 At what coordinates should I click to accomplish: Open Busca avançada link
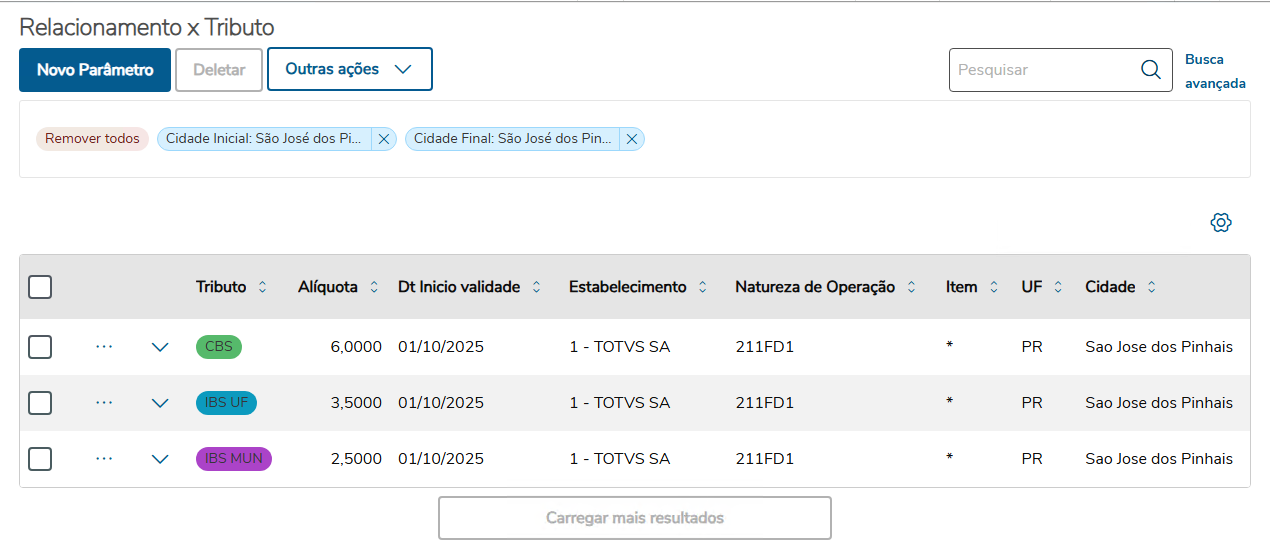point(1214,71)
